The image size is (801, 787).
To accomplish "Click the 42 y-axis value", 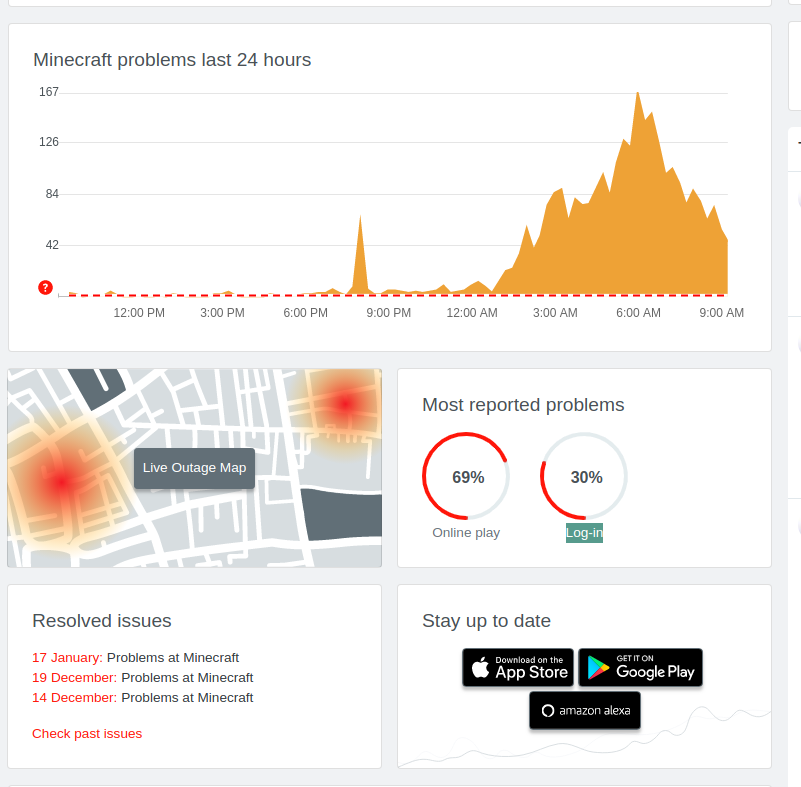I will pos(52,245).
